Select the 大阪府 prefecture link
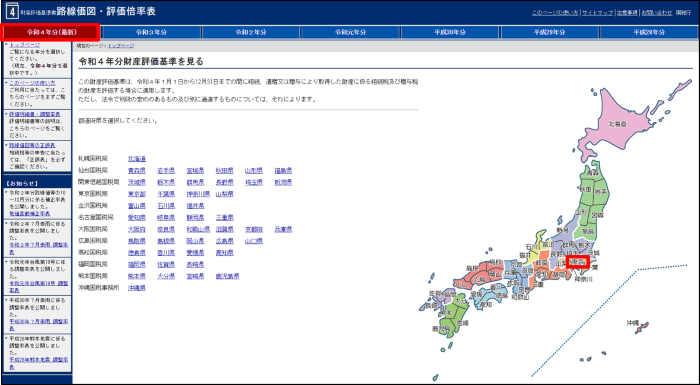Viewport: 700px width, 385px height. pyautogui.click(x=137, y=229)
